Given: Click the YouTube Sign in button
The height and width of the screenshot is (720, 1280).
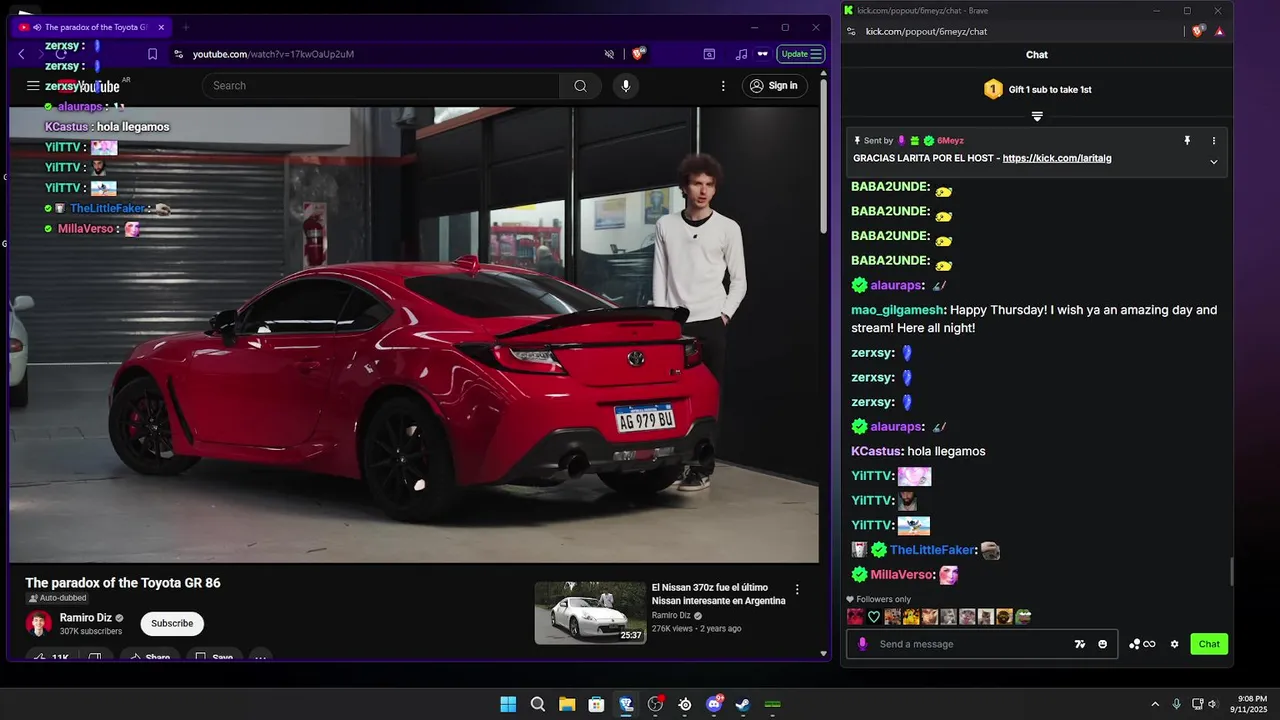Looking at the screenshot, I should click(x=775, y=86).
